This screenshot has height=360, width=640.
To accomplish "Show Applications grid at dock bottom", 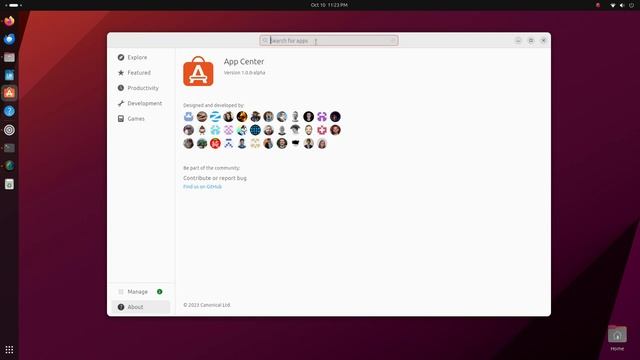I will coord(9,350).
